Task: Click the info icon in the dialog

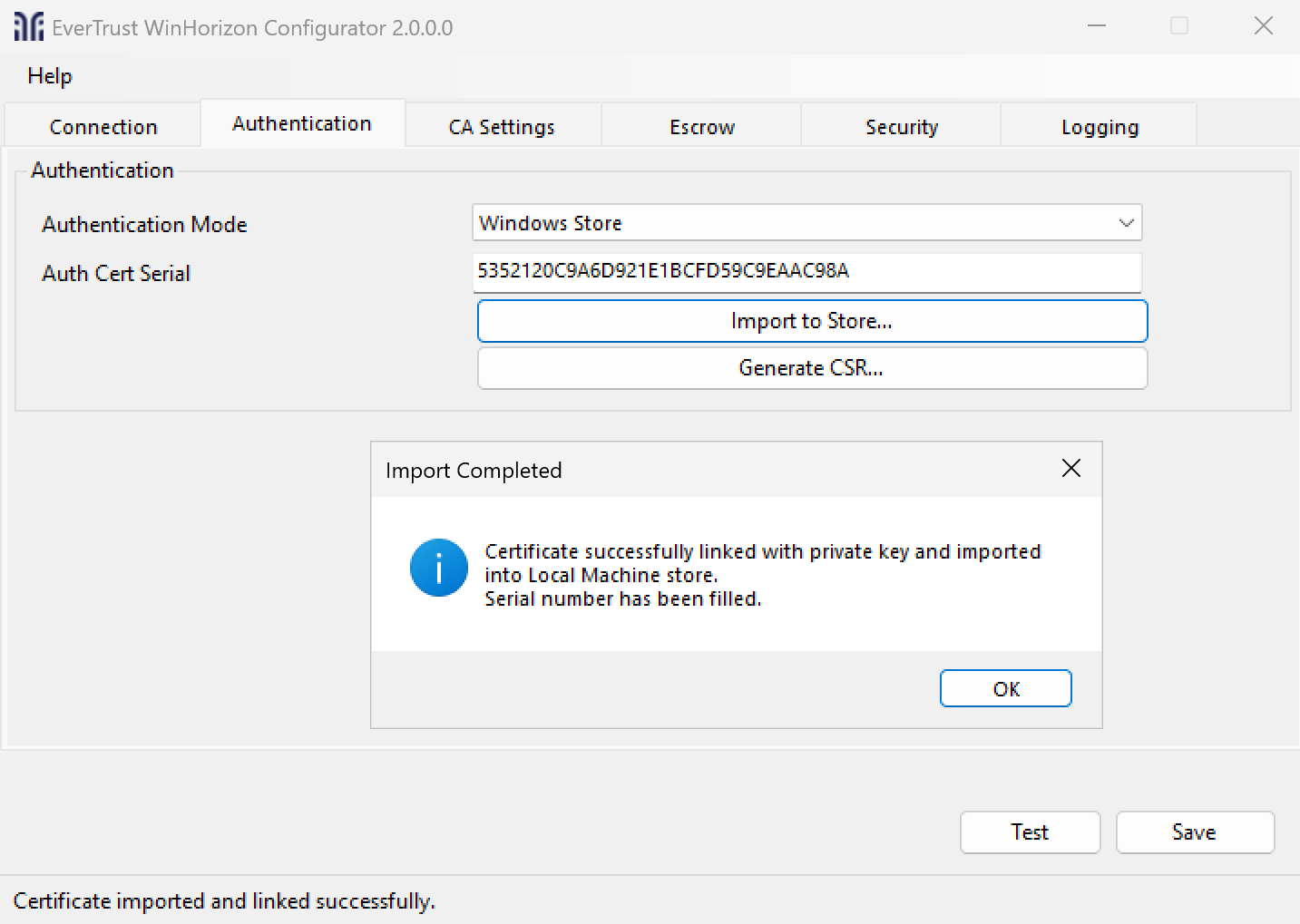Action: tap(438, 568)
